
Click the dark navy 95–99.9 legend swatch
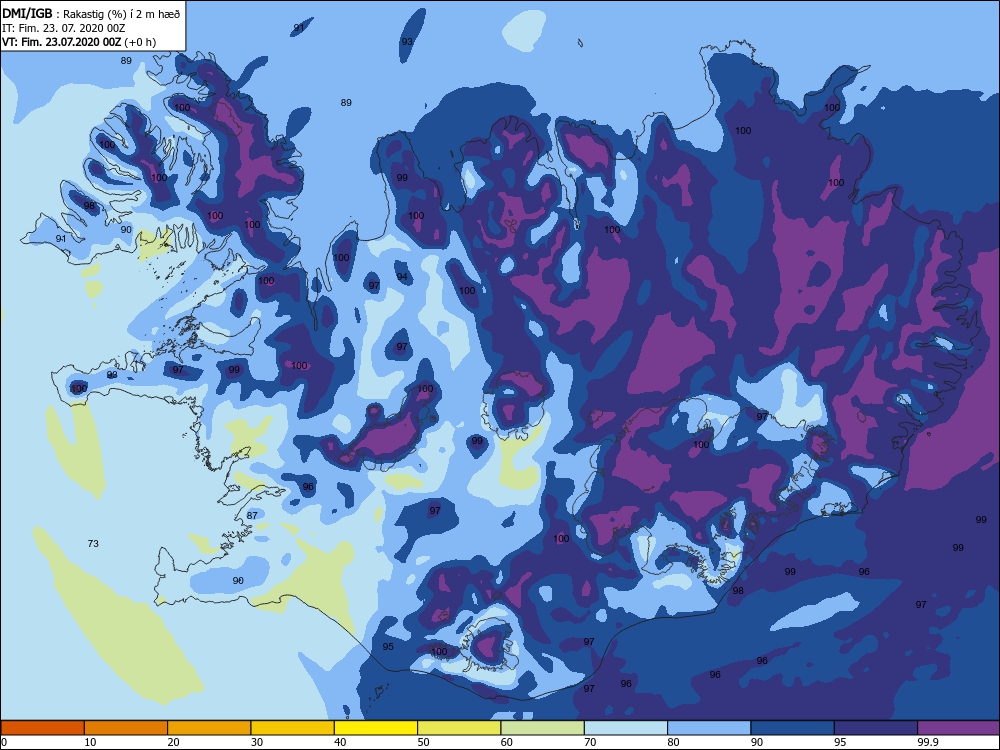[x=876, y=728]
